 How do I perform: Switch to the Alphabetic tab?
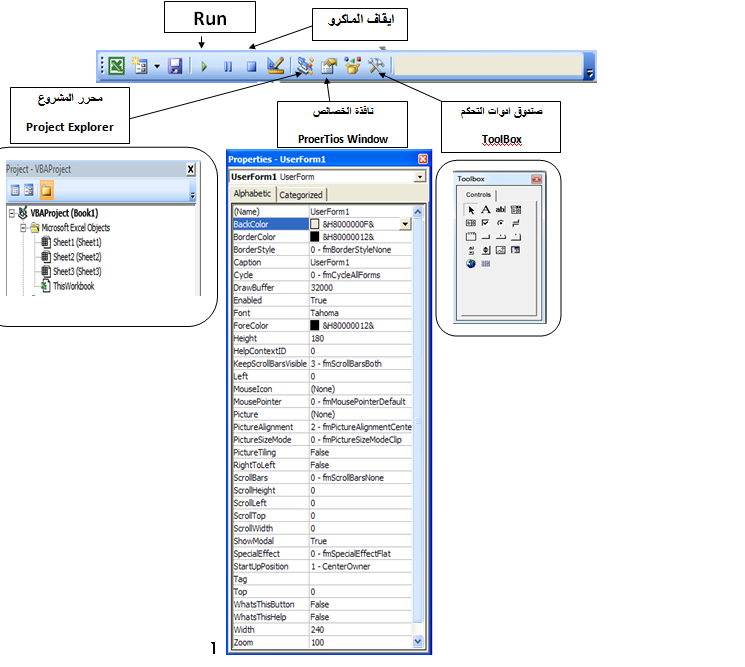coord(252,193)
